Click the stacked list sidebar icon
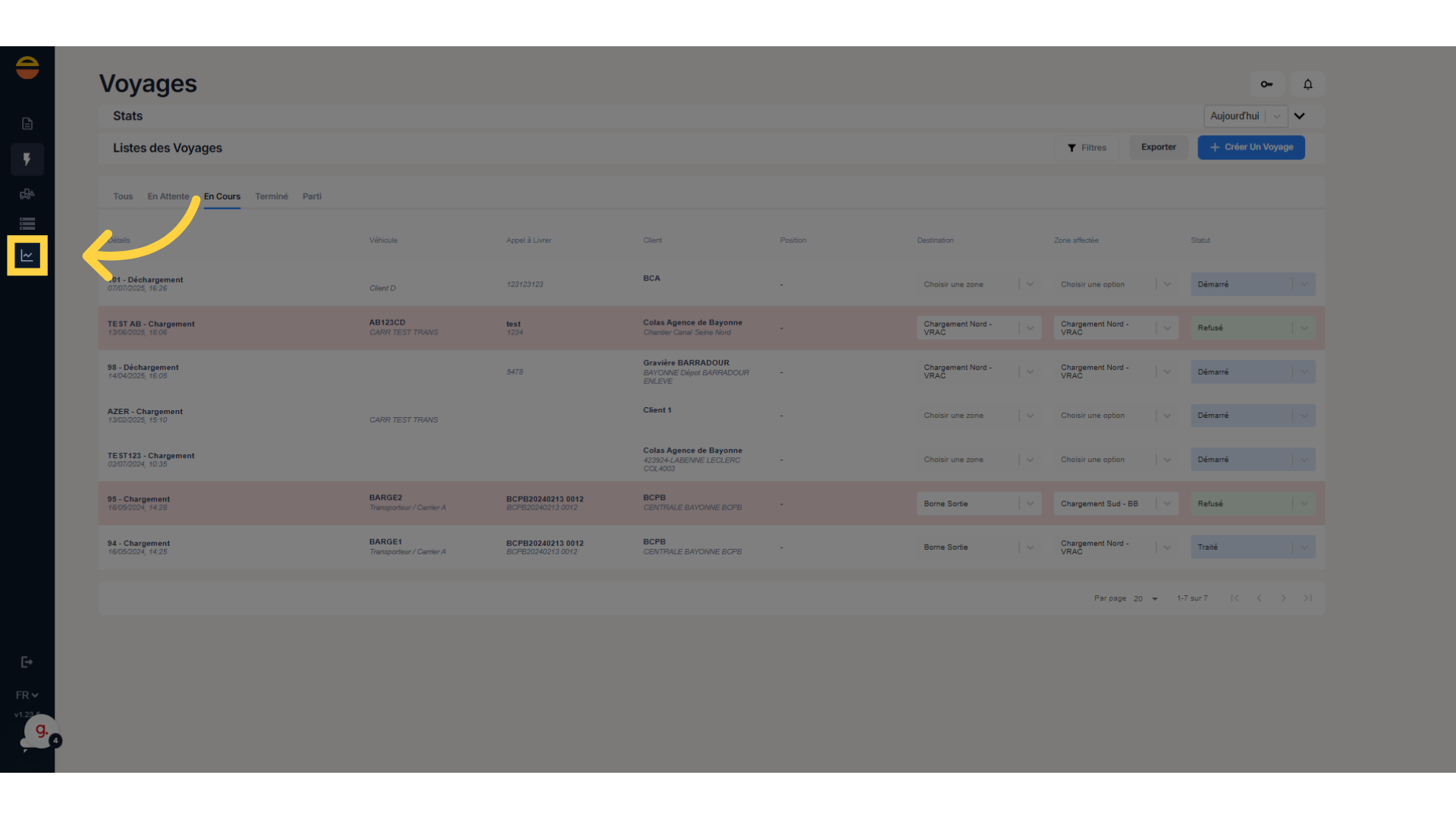 point(27,224)
